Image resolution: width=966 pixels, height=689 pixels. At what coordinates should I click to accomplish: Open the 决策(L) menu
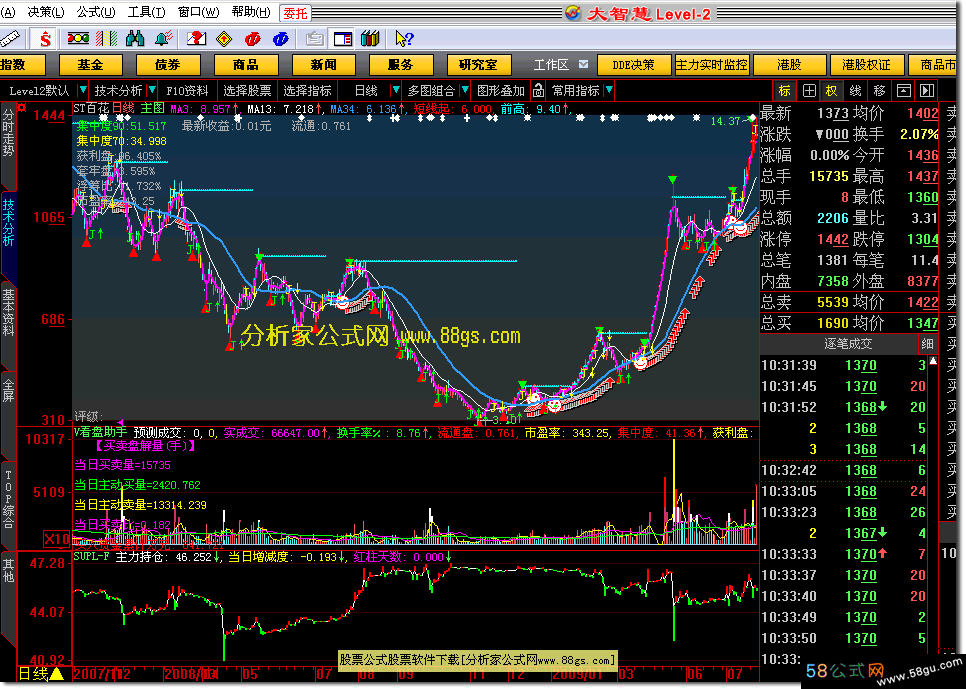46,12
